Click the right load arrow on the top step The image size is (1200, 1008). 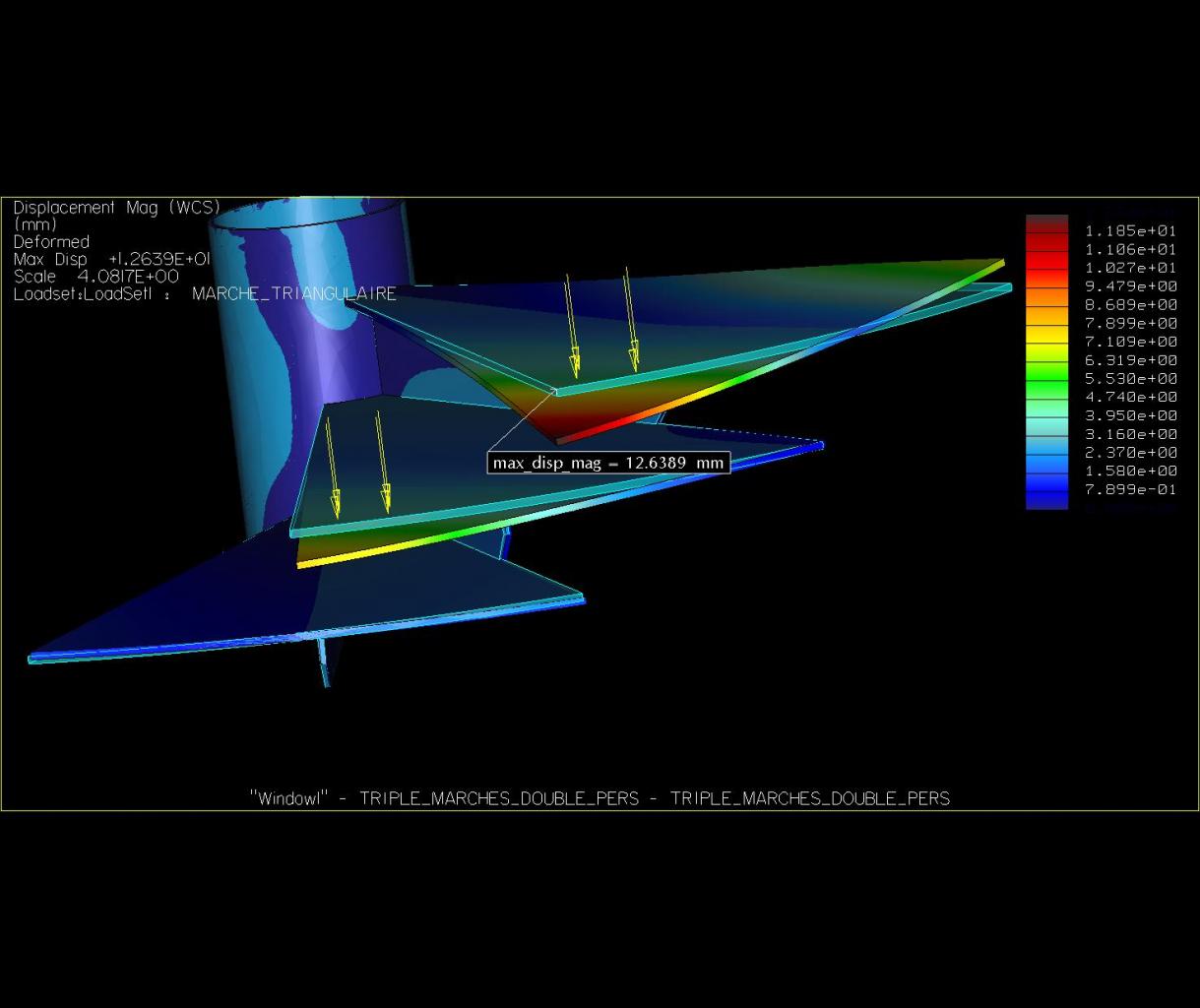click(x=630, y=319)
